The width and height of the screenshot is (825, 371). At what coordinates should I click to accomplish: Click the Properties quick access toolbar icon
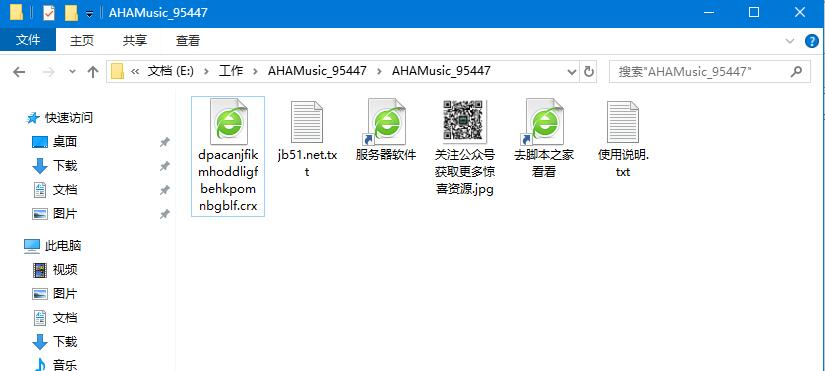click(x=48, y=13)
